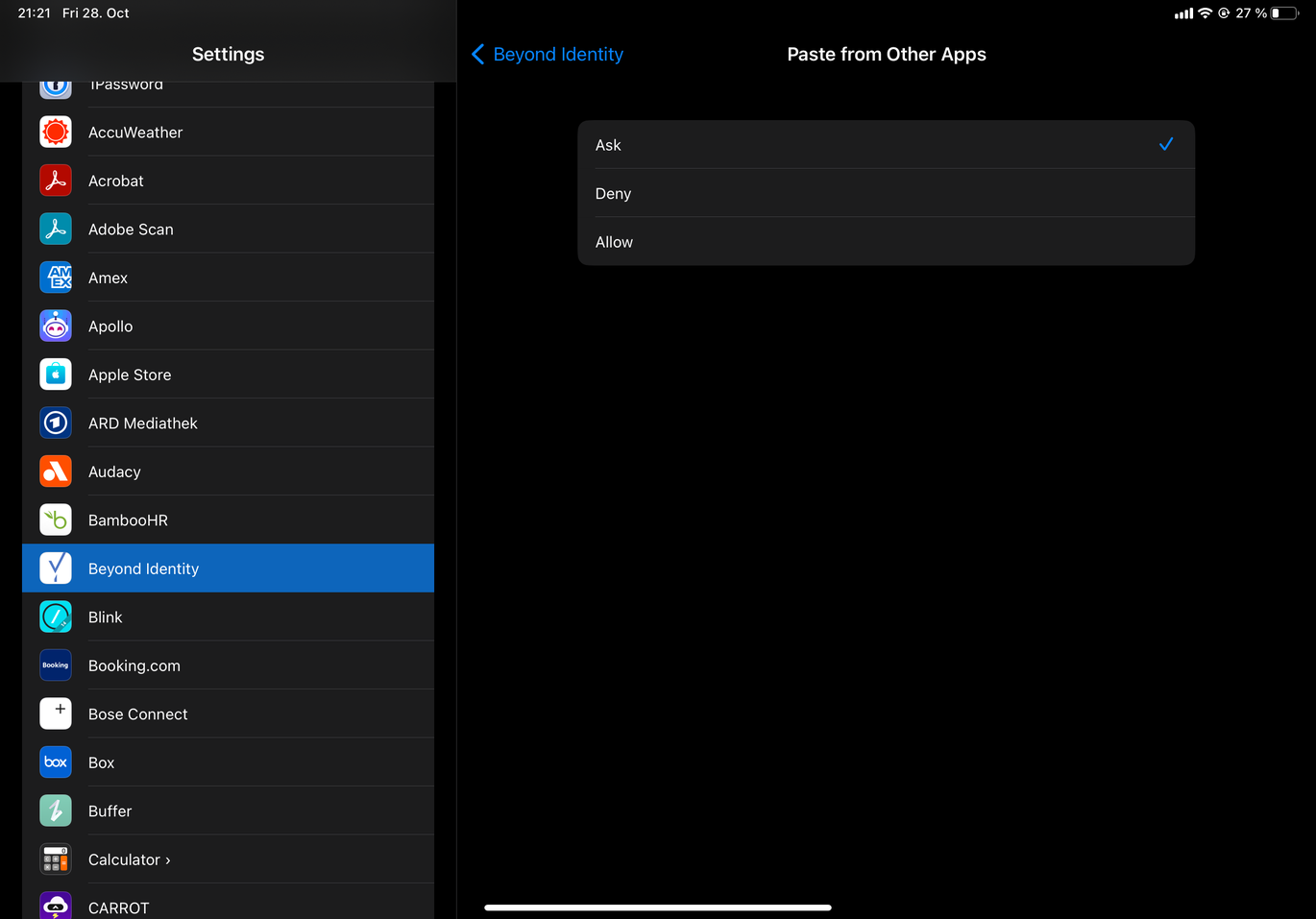This screenshot has height=919, width=1316.
Task: Select the Amex app icon
Action: pyautogui.click(x=56, y=278)
